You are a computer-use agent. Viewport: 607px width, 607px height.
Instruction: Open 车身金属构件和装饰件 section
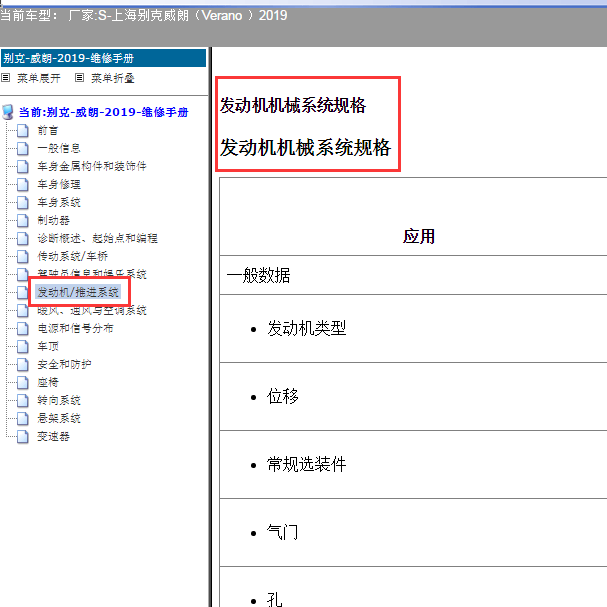tap(92, 166)
